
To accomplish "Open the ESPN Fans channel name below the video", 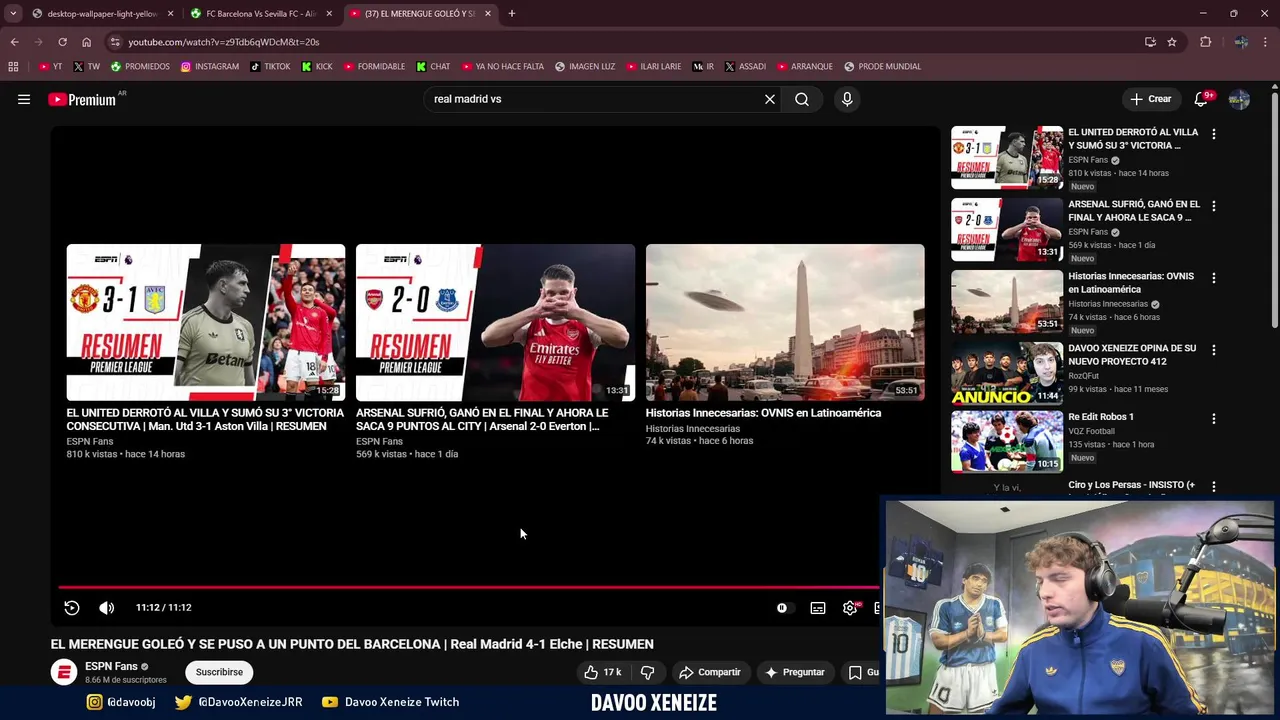I will click(111, 666).
